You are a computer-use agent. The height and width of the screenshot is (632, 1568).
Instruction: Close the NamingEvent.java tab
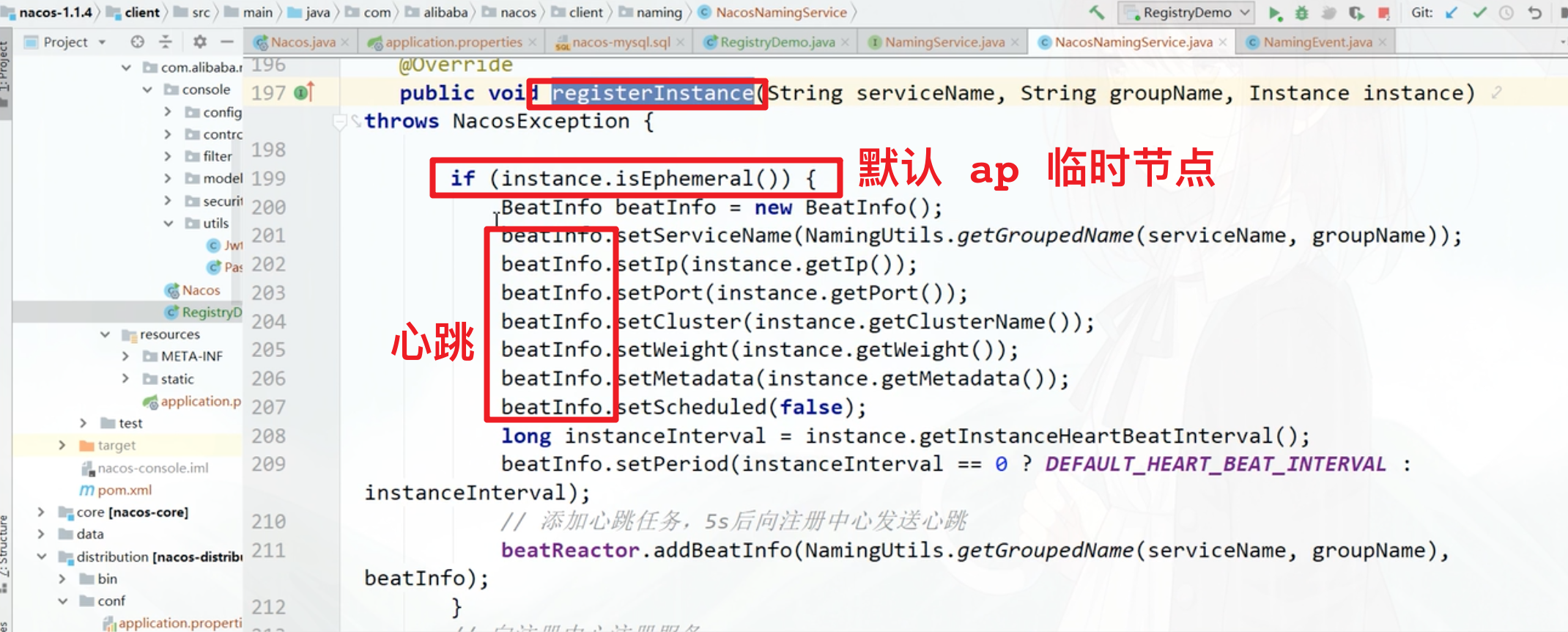click(x=1382, y=43)
